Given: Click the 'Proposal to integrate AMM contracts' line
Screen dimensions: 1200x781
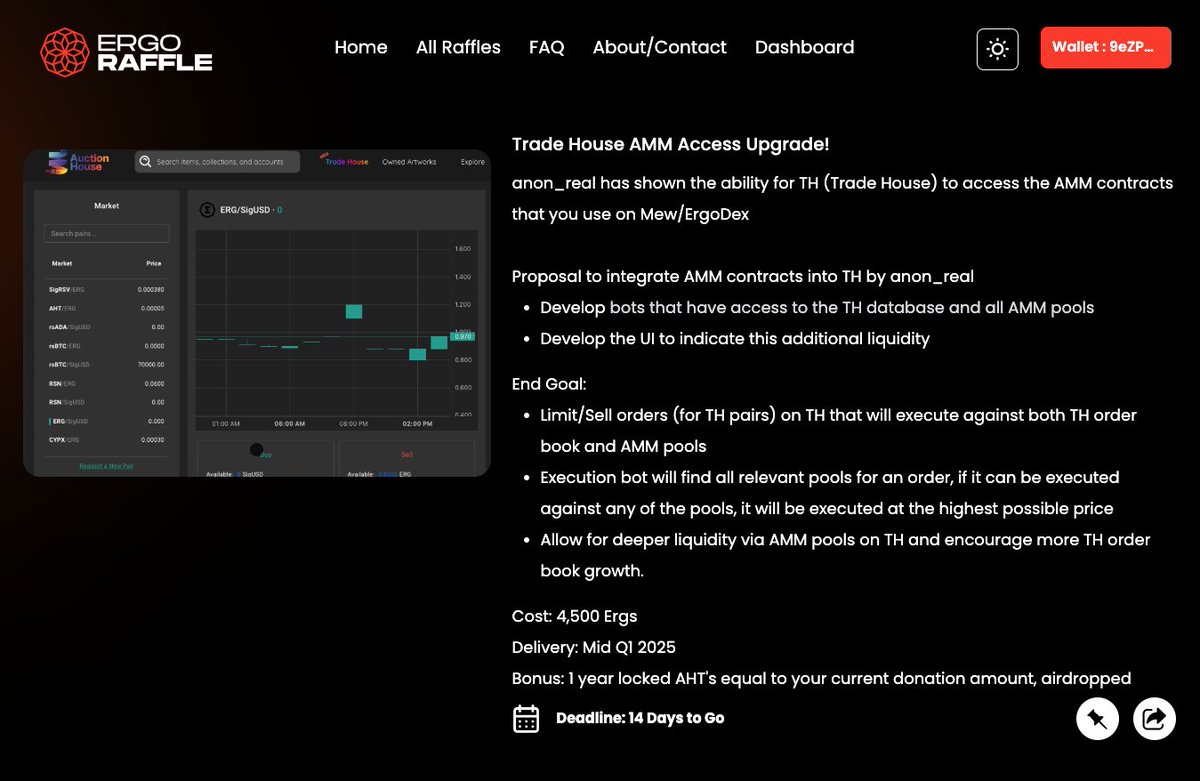Looking at the screenshot, I should click(743, 276).
